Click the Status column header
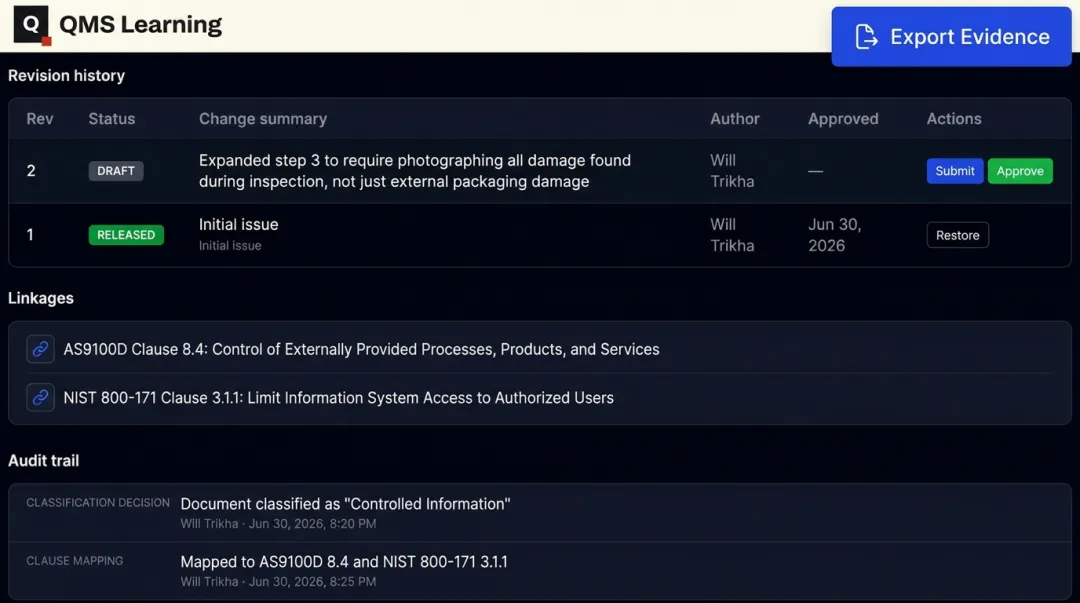 coord(112,119)
